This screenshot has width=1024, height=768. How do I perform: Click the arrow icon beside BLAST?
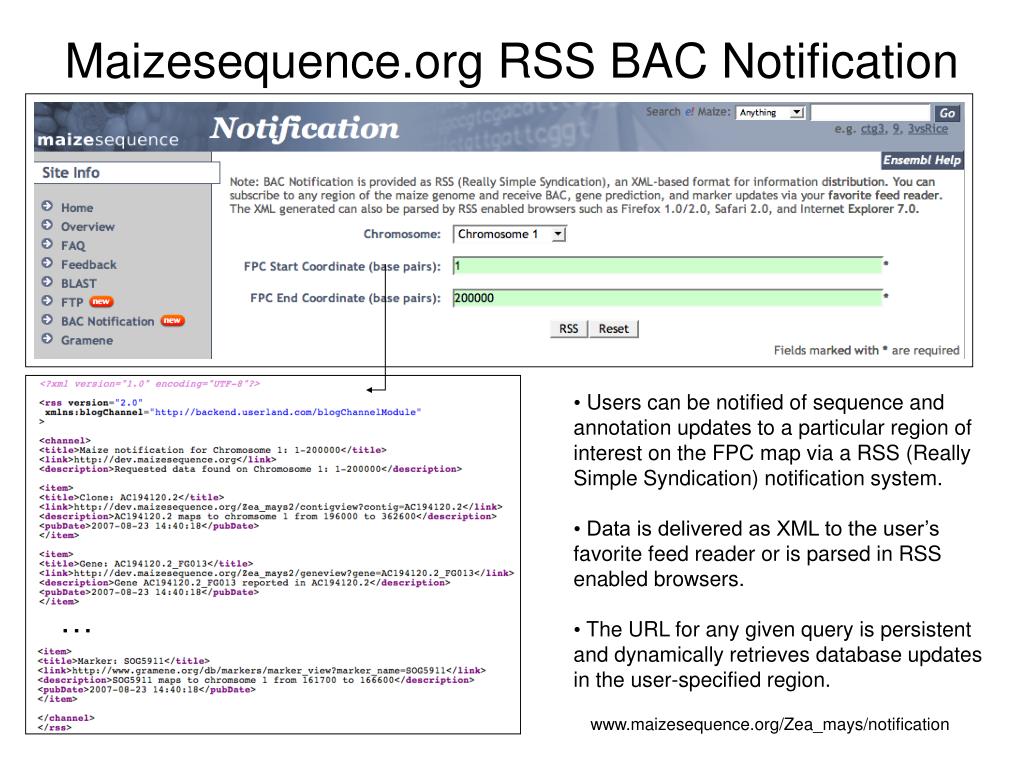click(47, 282)
